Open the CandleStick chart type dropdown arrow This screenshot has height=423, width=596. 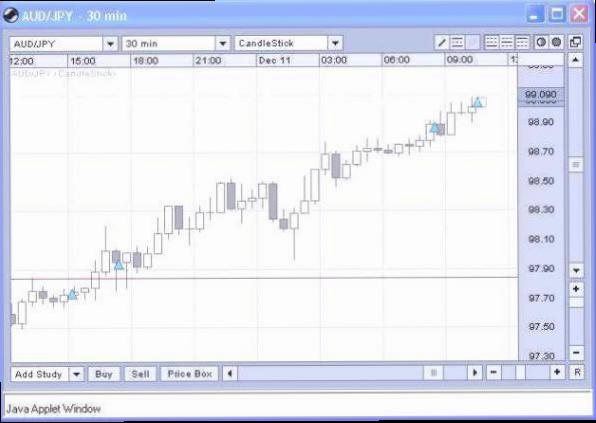coord(335,44)
